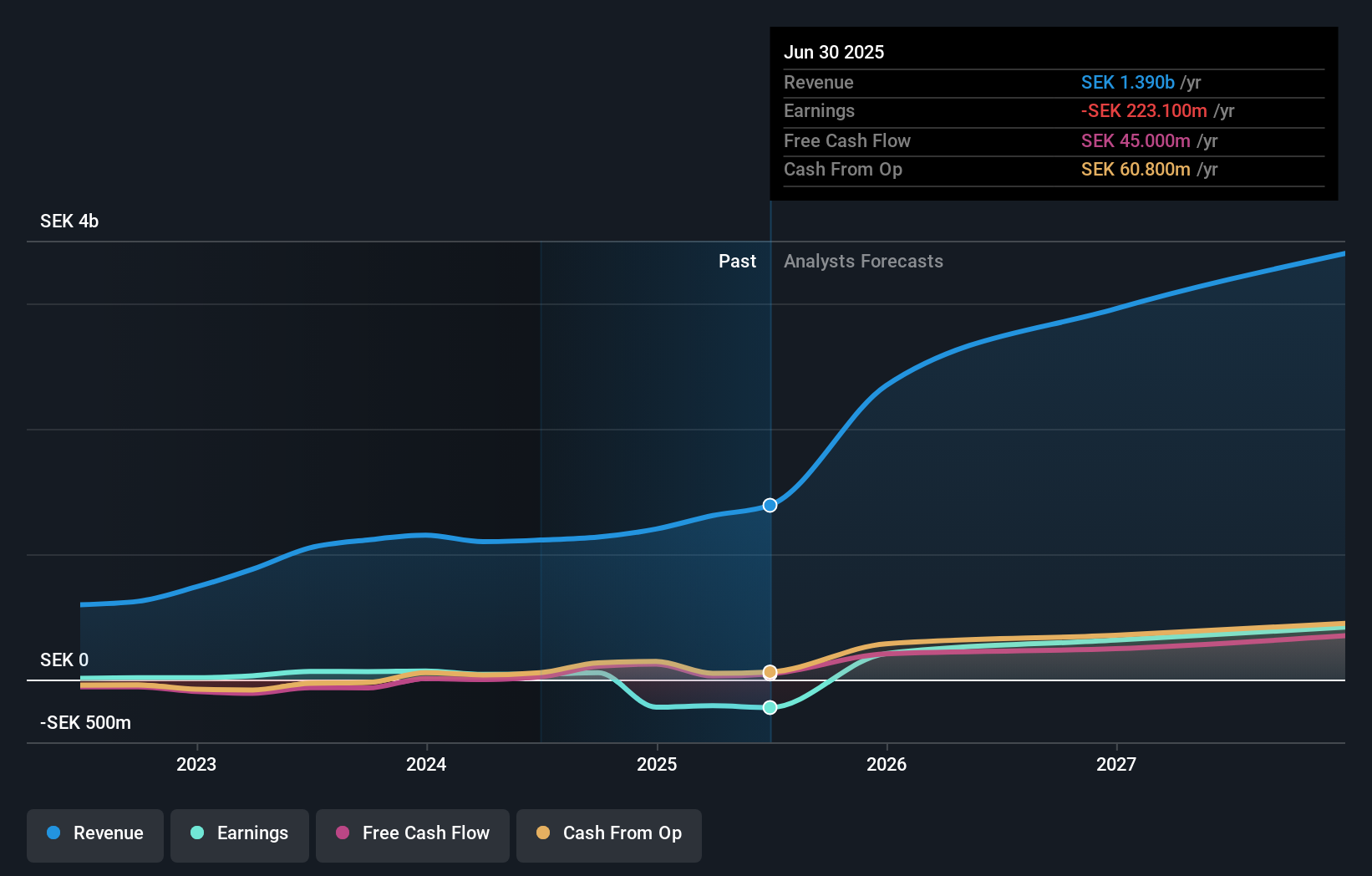Select the Revenue data point marker on the chart
Screen dimensions: 1372x876
click(x=770, y=505)
